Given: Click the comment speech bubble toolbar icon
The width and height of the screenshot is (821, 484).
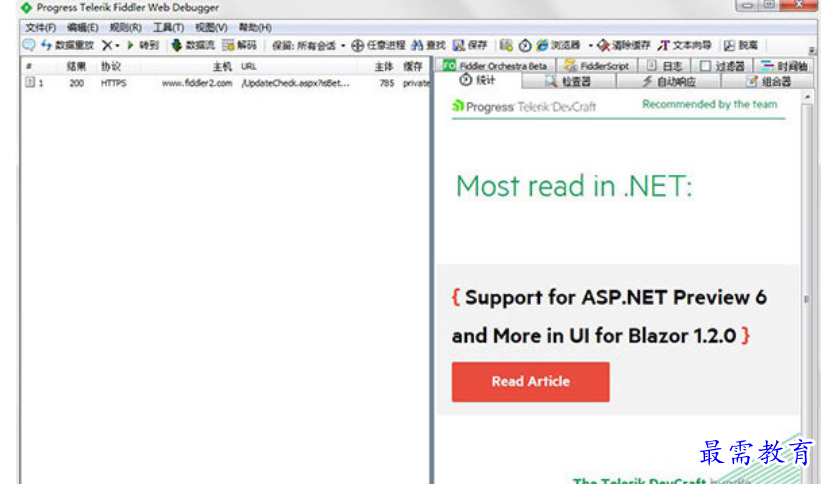Looking at the screenshot, I should (29, 46).
